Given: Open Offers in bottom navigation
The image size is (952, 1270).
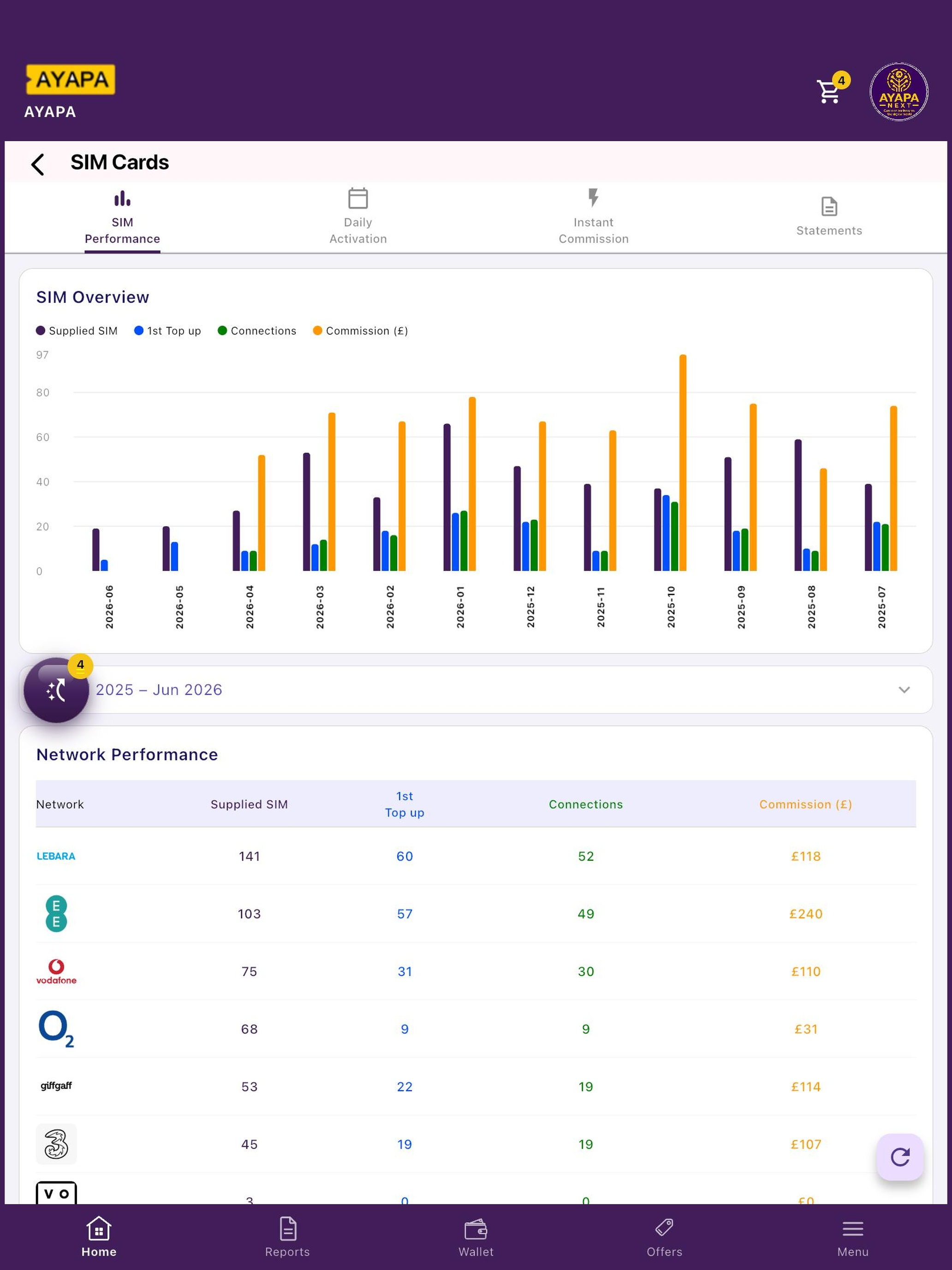Looking at the screenshot, I should (x=665, y=1237).
